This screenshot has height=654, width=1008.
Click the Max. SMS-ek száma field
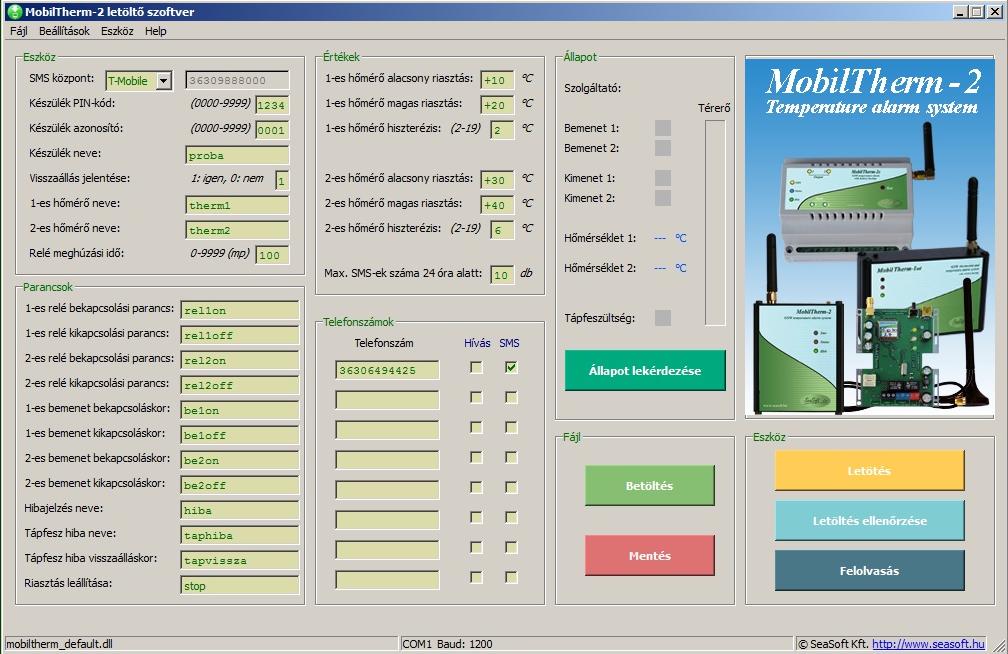[502, 275]
